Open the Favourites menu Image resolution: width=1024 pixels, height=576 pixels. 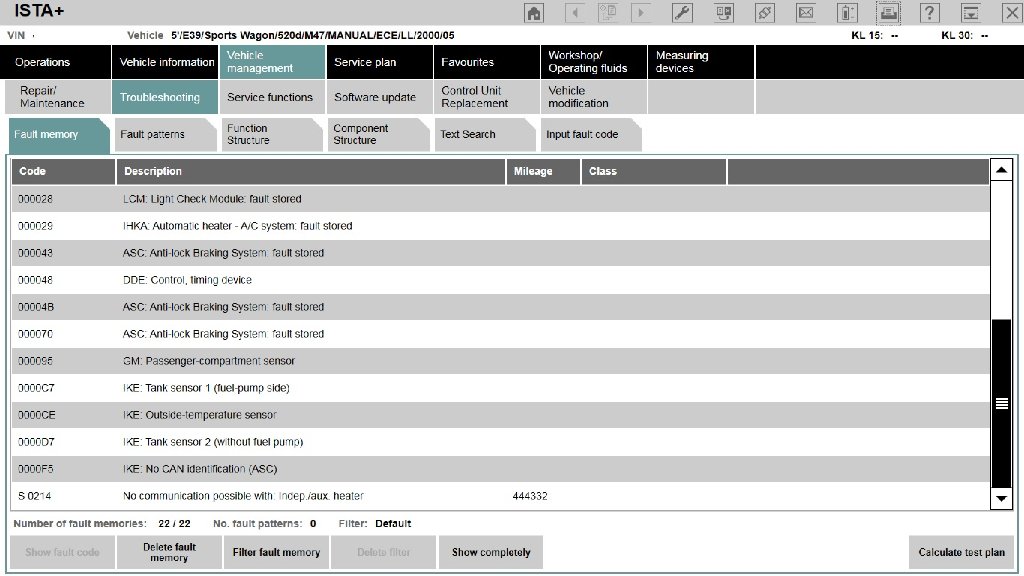[x=487, y=62]
